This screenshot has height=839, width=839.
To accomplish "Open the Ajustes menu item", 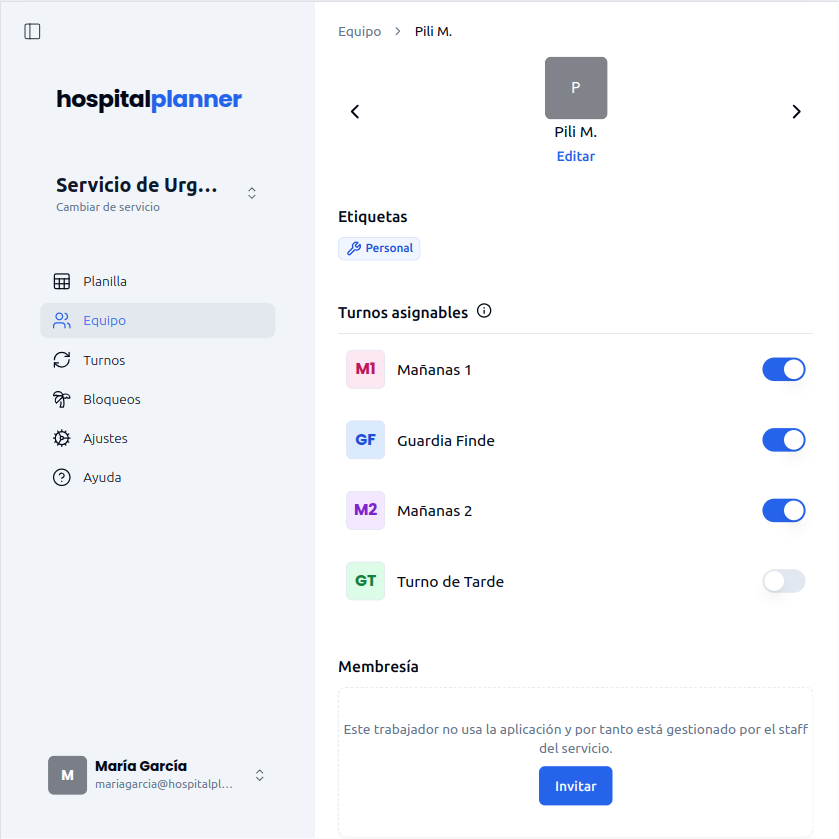I will [105, 439].
